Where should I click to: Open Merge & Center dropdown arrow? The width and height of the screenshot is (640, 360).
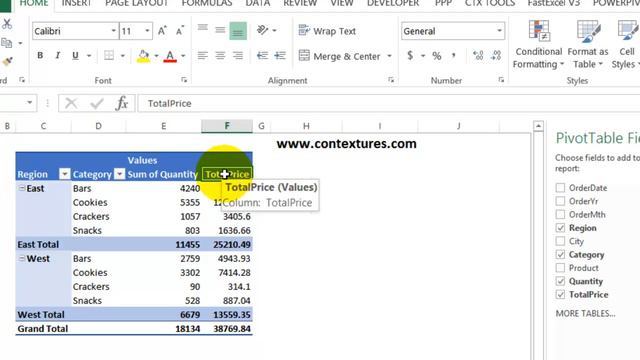pyautogui.click(x=389, y=56)
